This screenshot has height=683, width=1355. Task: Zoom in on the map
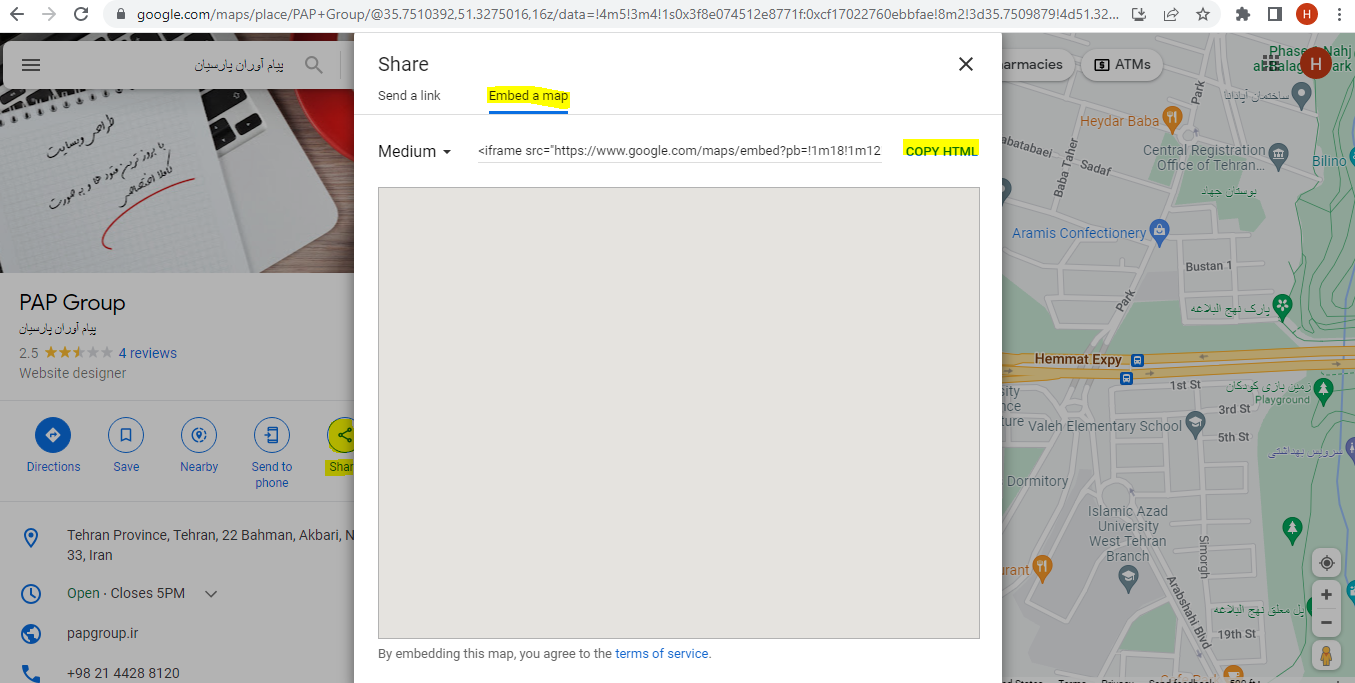(1326, 594)
